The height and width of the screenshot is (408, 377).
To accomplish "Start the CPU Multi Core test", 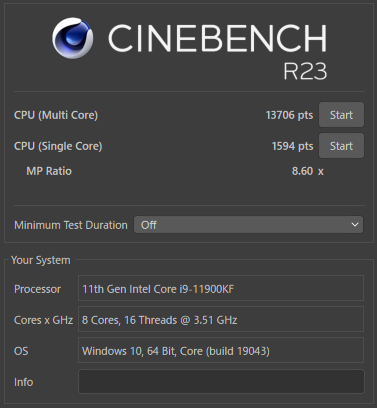I will coord(341,115).
